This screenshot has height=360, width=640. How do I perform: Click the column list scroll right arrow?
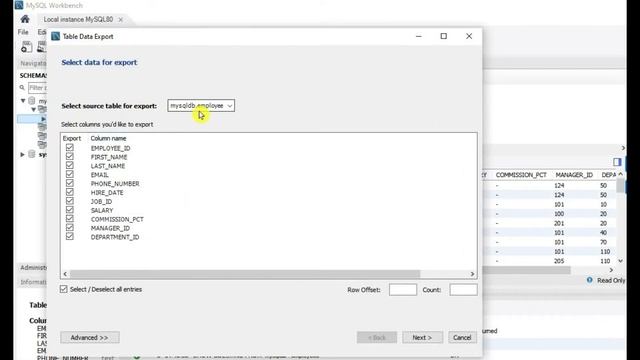coord(472,274)
